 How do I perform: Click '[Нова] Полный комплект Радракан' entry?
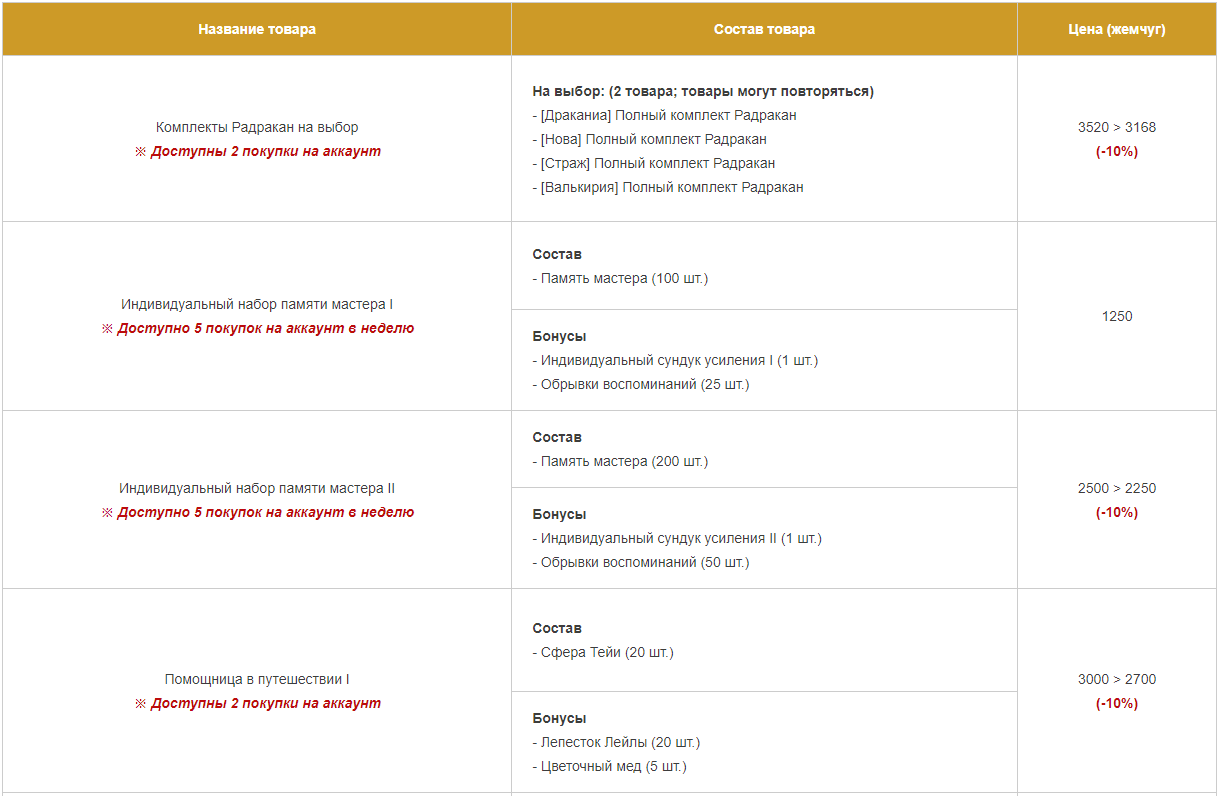coord(650,139)
